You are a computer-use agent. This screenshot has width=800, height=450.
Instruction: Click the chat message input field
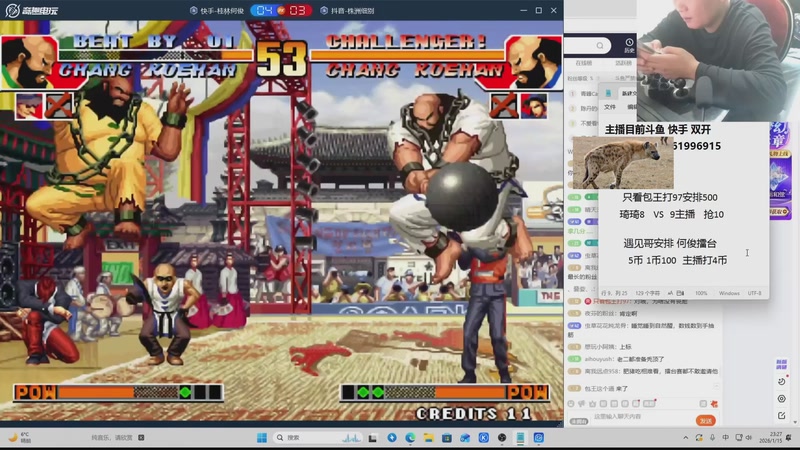pos(642,417)
